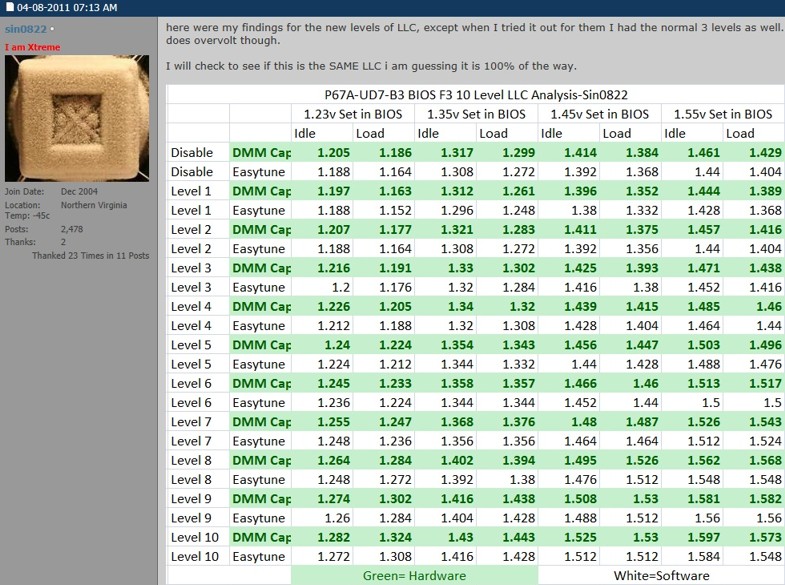785x585 pixels.
Task: Open the sin0822 avatar image
Action: pyautogui.click(x=77, y=118)
